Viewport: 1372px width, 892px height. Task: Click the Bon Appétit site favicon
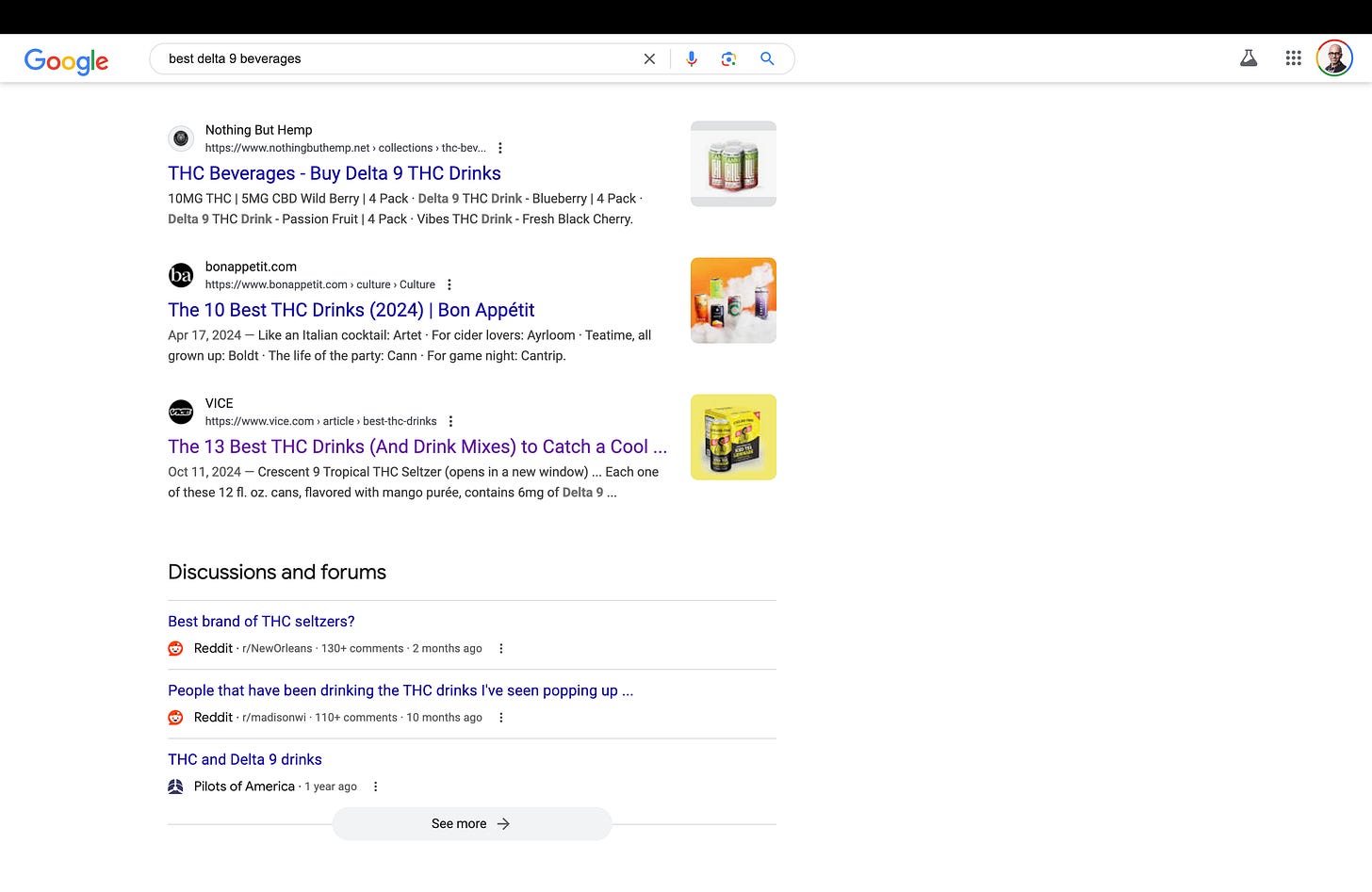pos(181,275)
